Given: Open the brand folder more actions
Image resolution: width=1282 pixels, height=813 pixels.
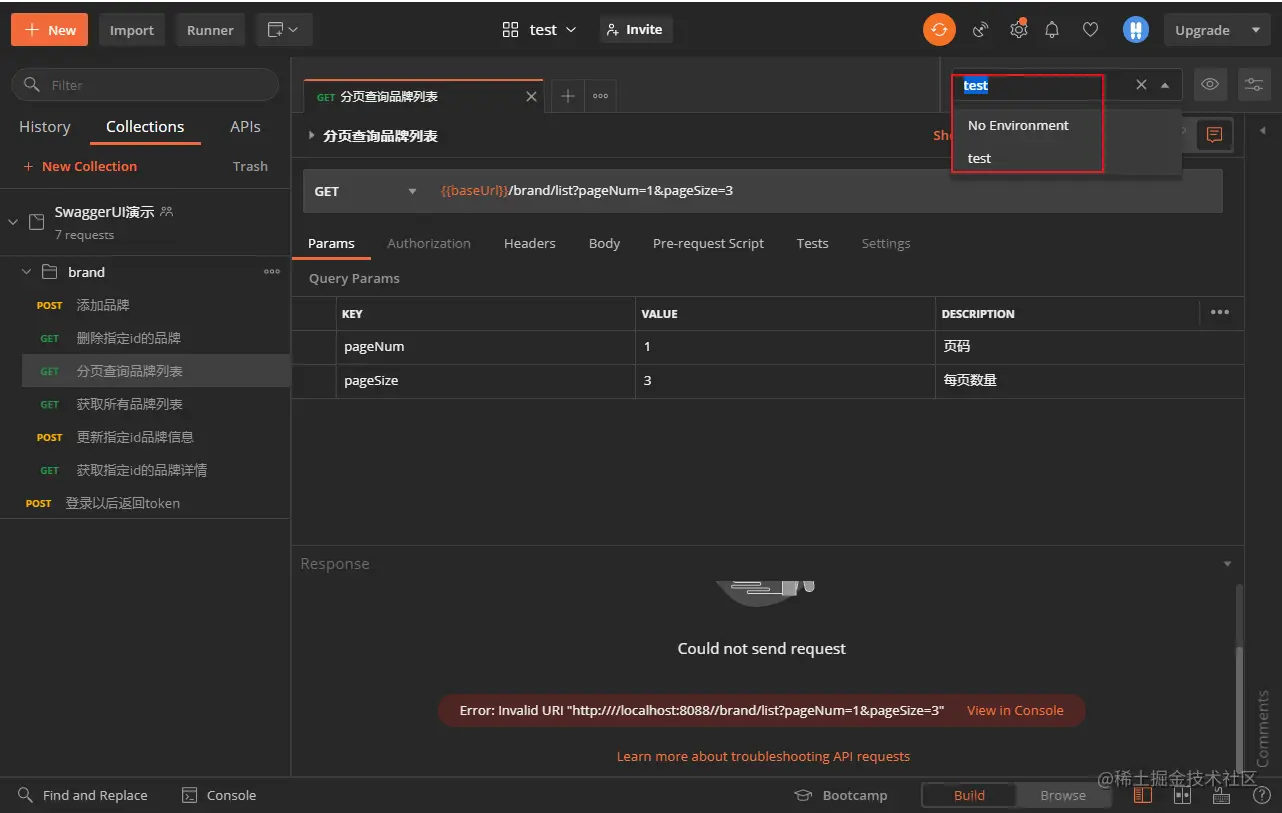Looking at the screenshot, I should [x=272, y=272].
